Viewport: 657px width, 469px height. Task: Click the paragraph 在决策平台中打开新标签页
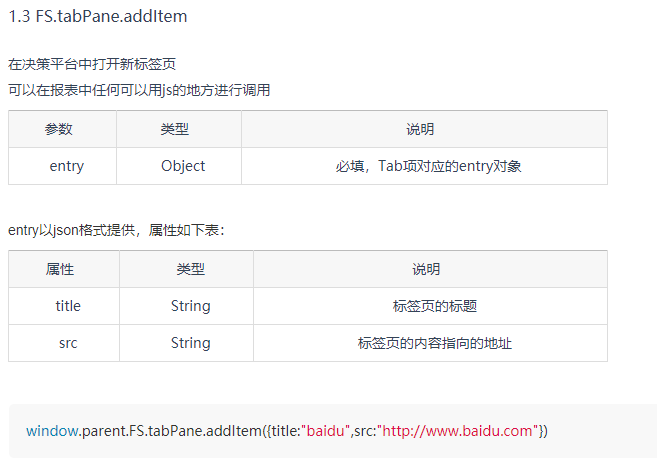92,64
